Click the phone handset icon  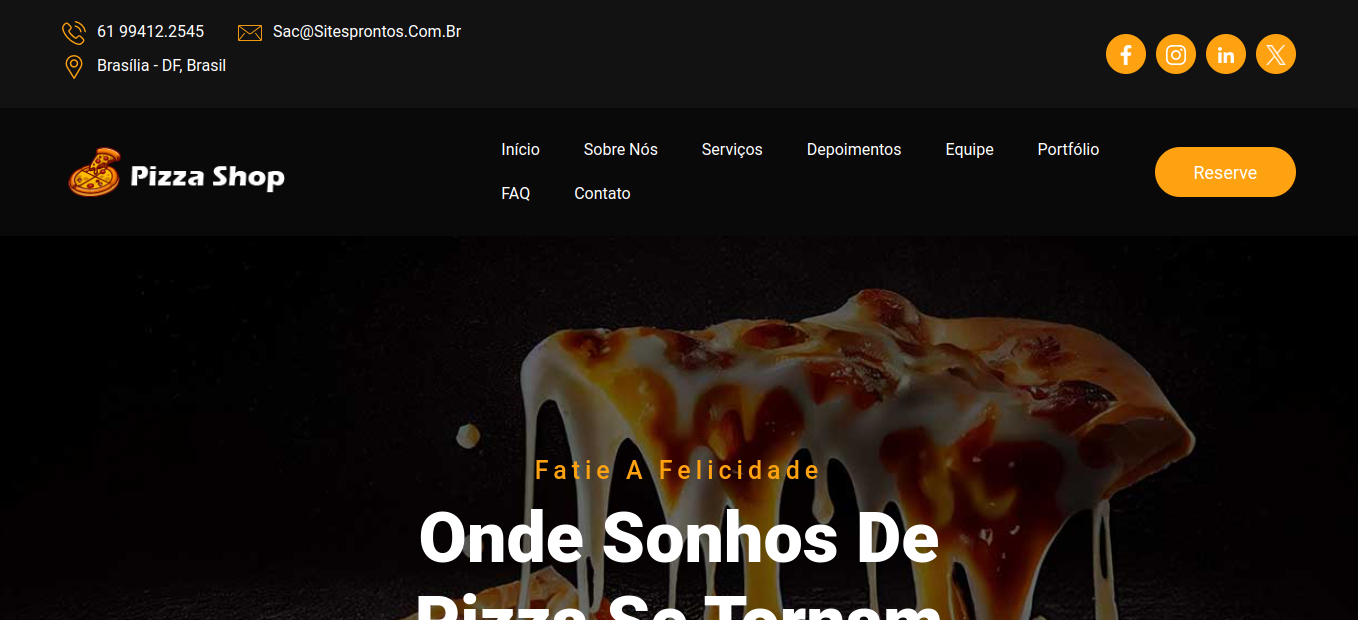(x=74, y=33)
